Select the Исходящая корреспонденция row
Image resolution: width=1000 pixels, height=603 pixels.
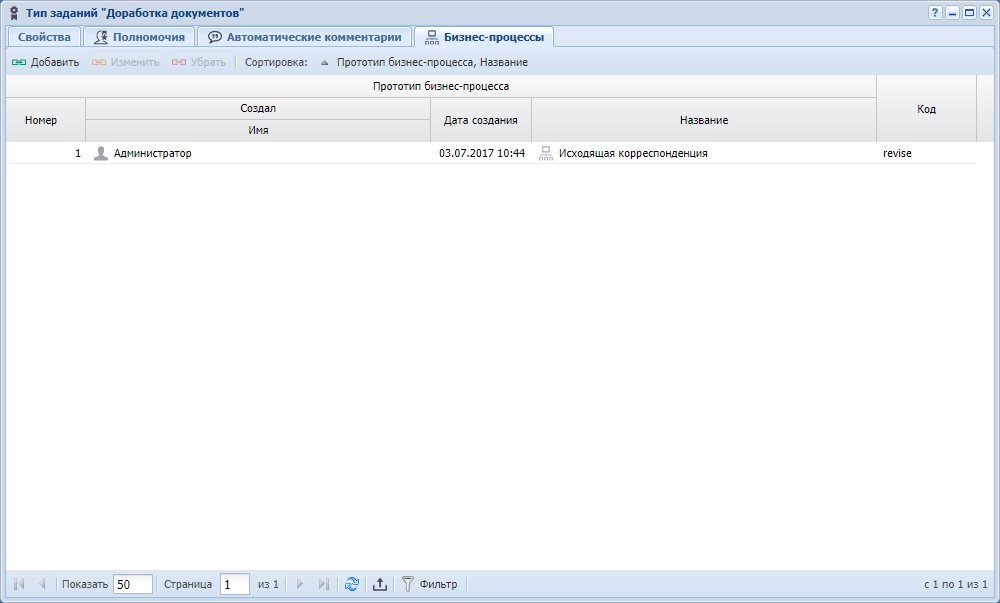tap(491, 153)
